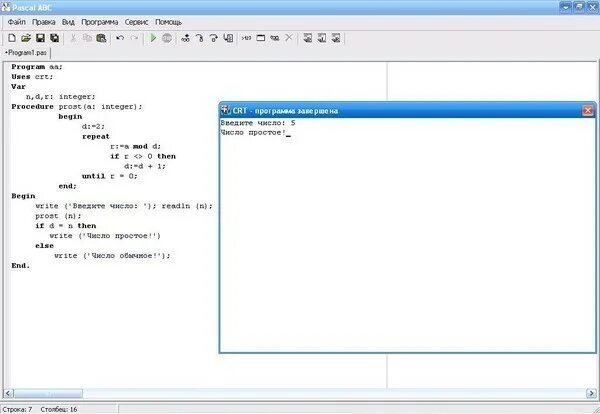Click the run to cursor icon
This screenshot has width=600, height=414.
tap(228, 38)
